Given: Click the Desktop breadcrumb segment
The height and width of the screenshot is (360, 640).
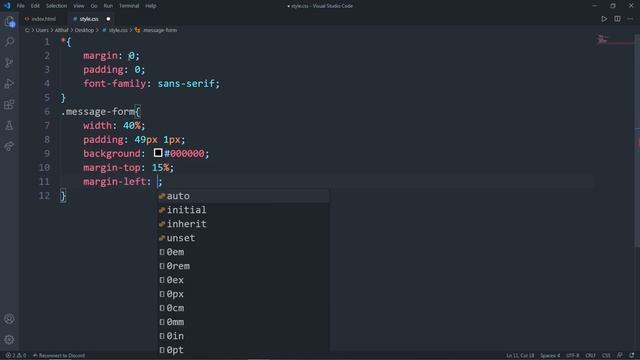Looking at the screenshot, I should click(84, 30).
